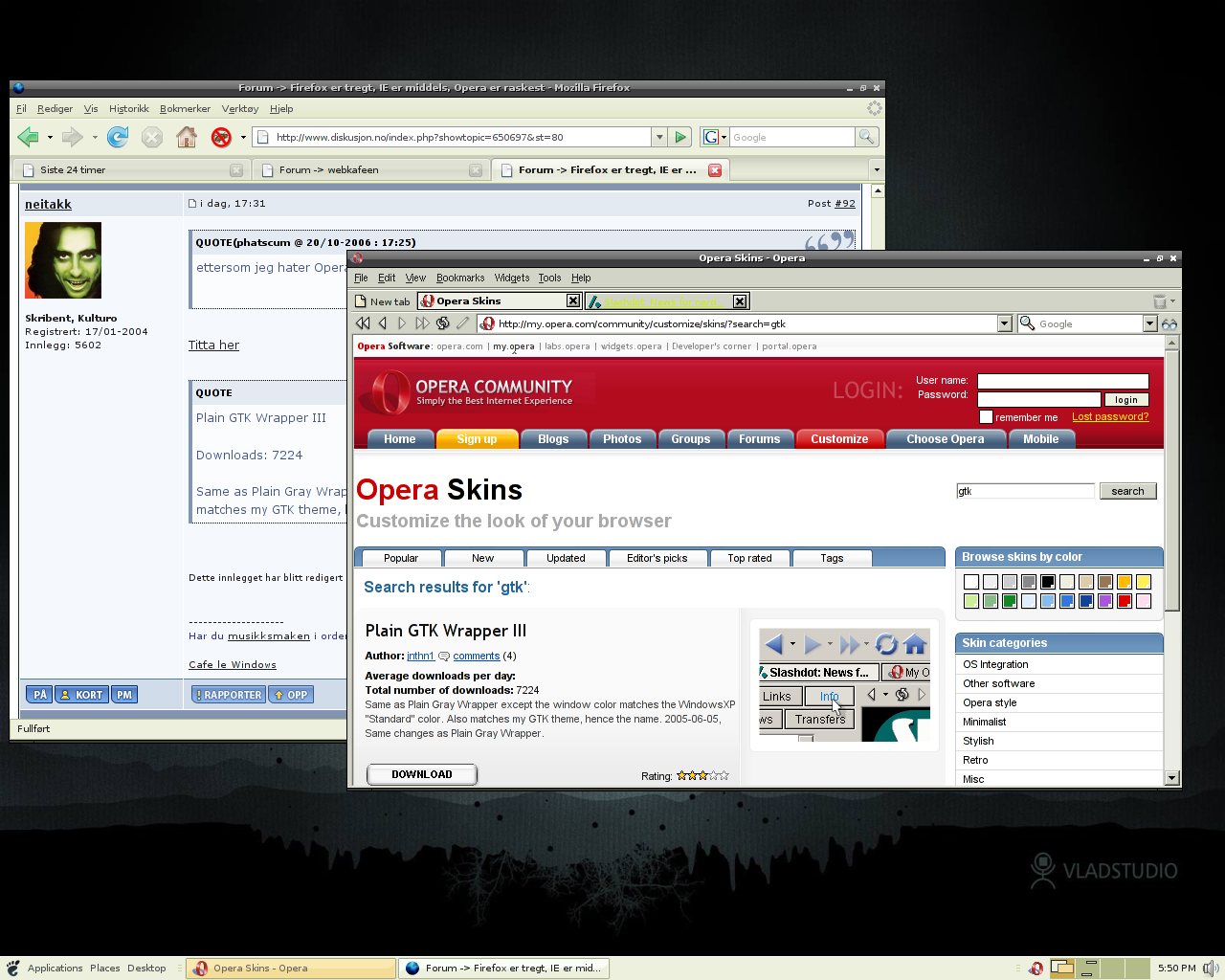Open Opera address bar dropdown
This screenshot has height=980, width=1225.
pyautogui.click(x=1005, y=323)
